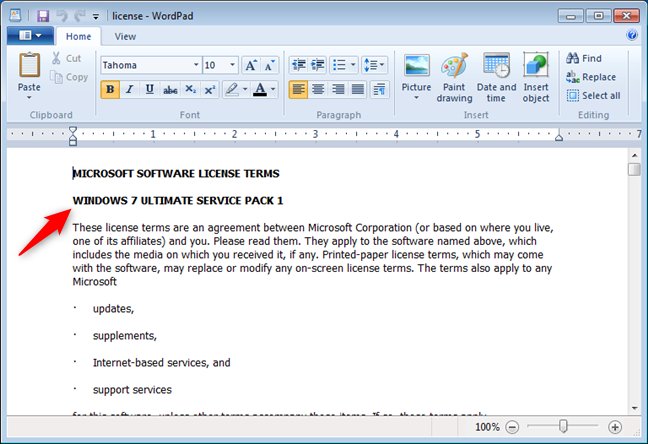Click Replace in Editing group
This screenshot has height=444, width=648.
point(591,77)
